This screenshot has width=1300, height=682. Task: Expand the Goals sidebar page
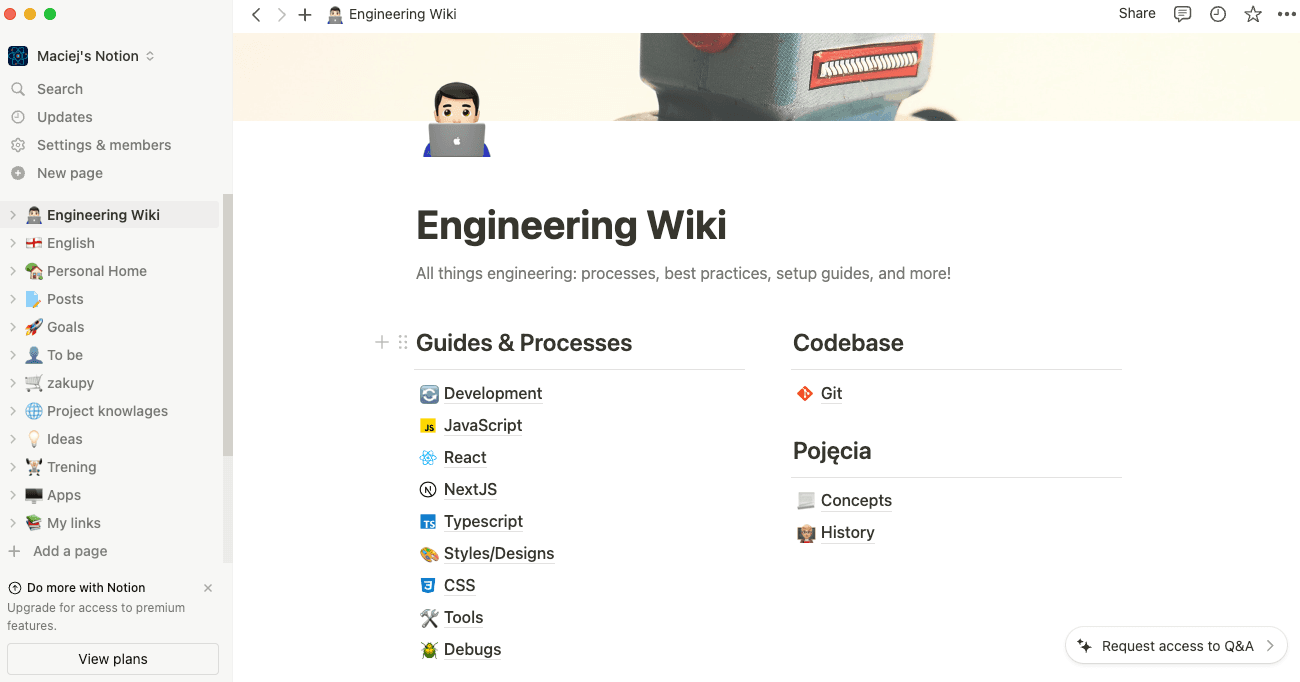[x=13, y=327]
